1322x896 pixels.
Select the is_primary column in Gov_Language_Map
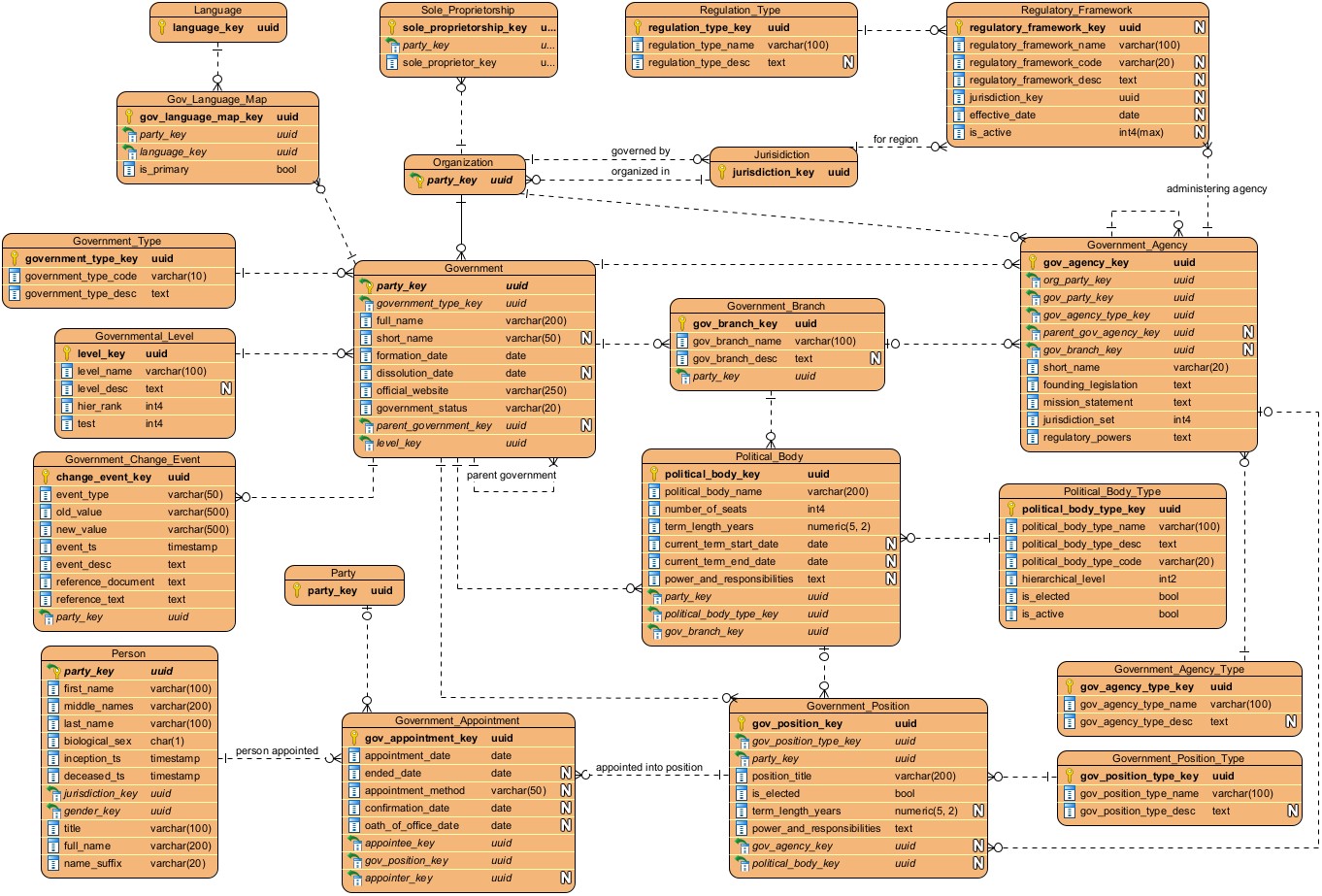point(164,170)
